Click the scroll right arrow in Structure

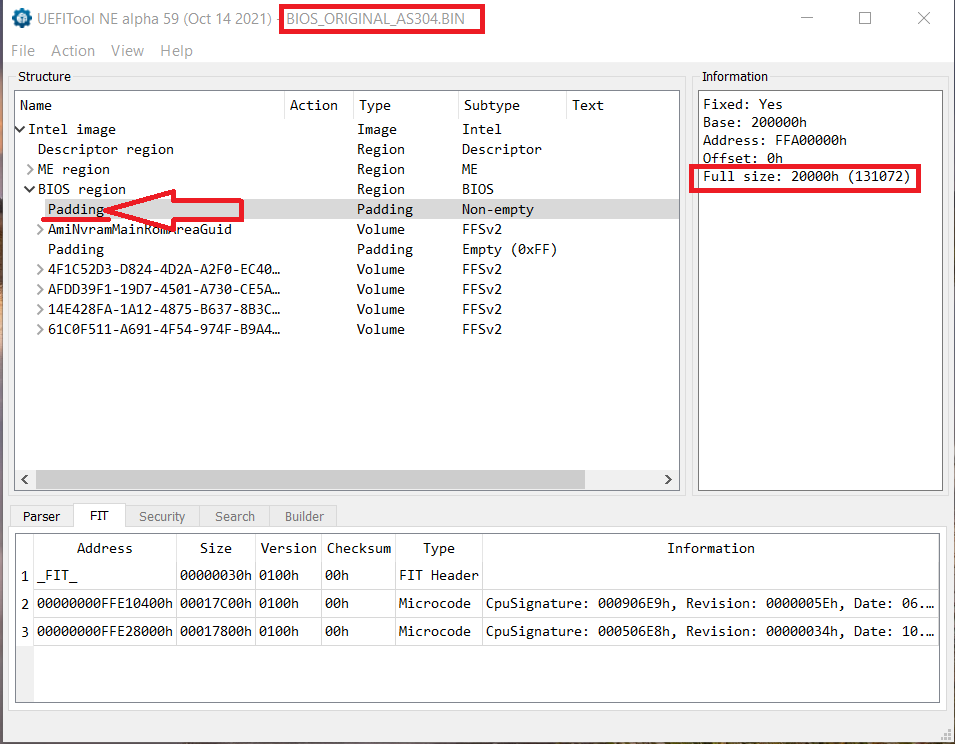[x=668, y=479]
